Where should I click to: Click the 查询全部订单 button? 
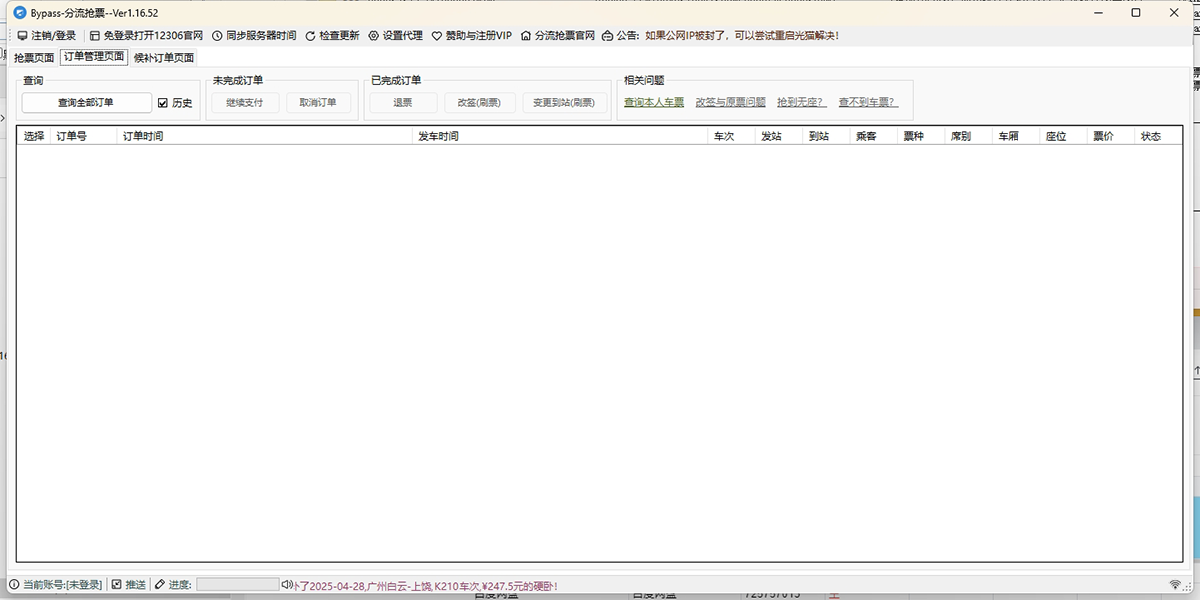[85, 102]
